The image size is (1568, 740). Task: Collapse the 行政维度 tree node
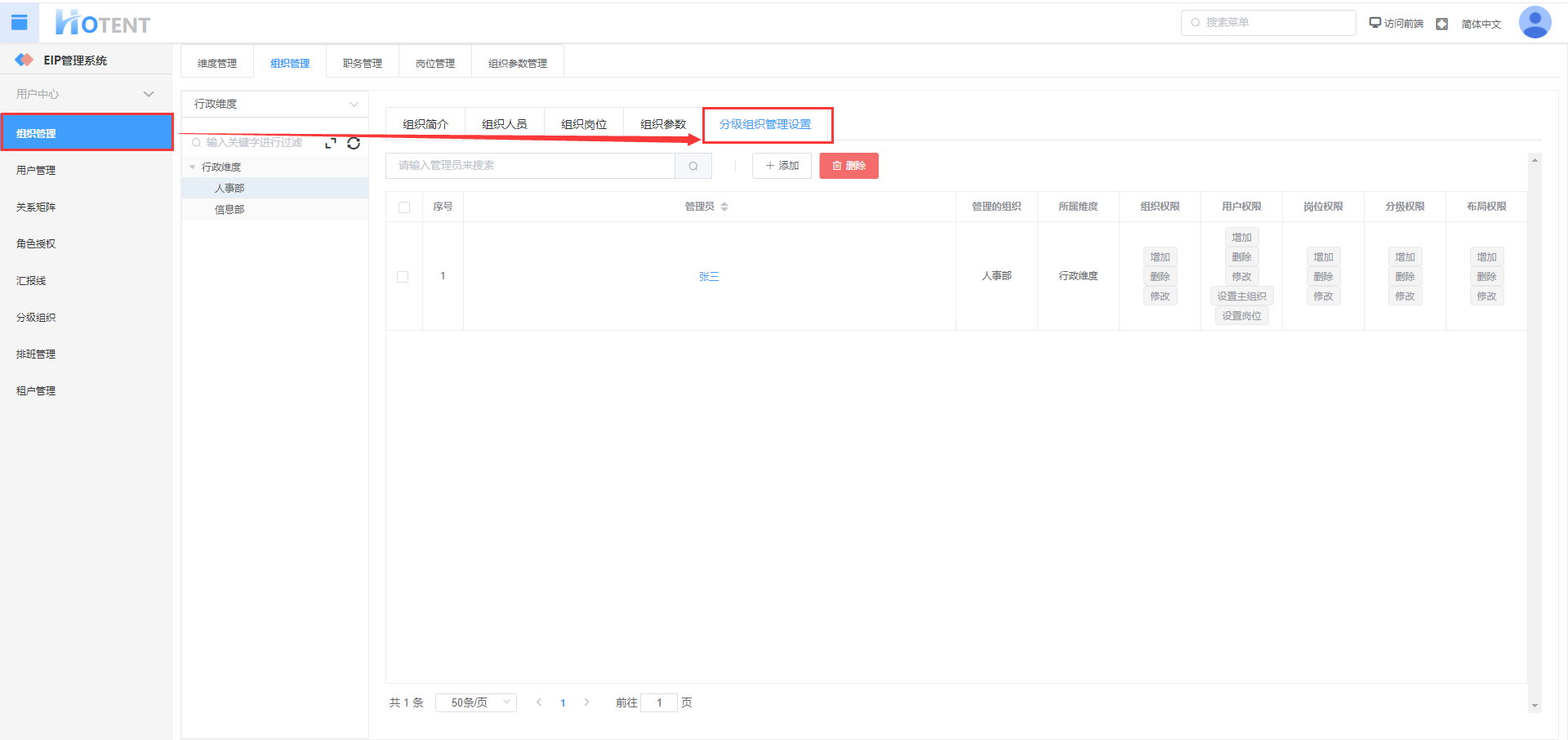(x=193, y=167)
